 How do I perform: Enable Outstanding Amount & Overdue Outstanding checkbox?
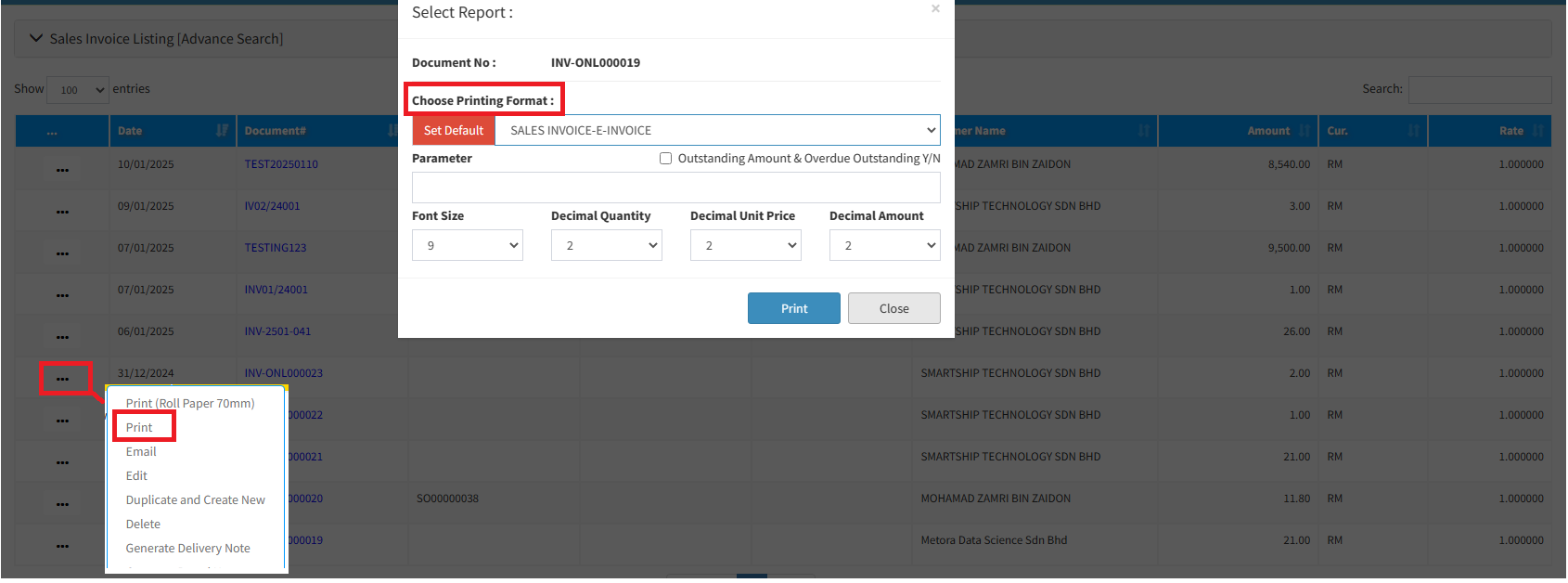tap(665, 159)
